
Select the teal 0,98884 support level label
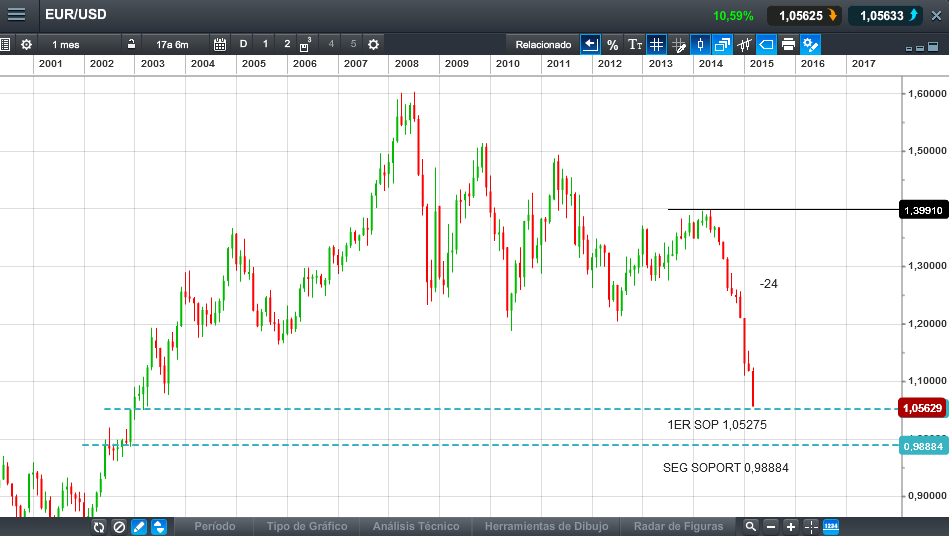coord(923,446)
